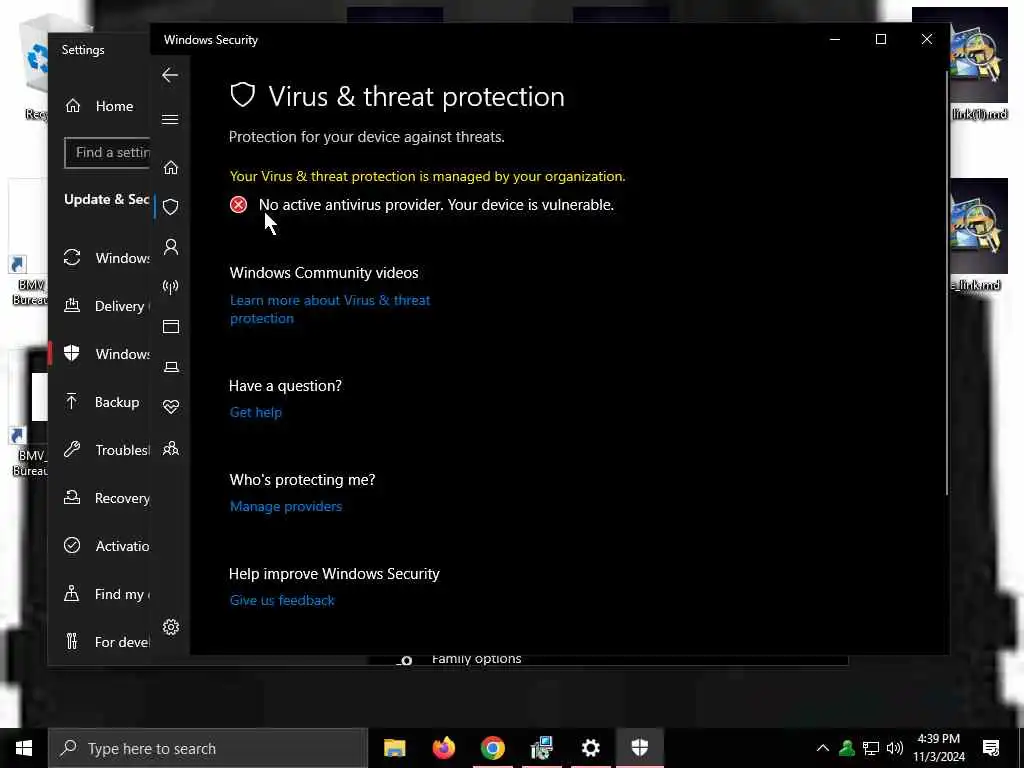Select the link(1).md desktop file
This screenshot has height=768, width=1024.
(x=979, y=64)
